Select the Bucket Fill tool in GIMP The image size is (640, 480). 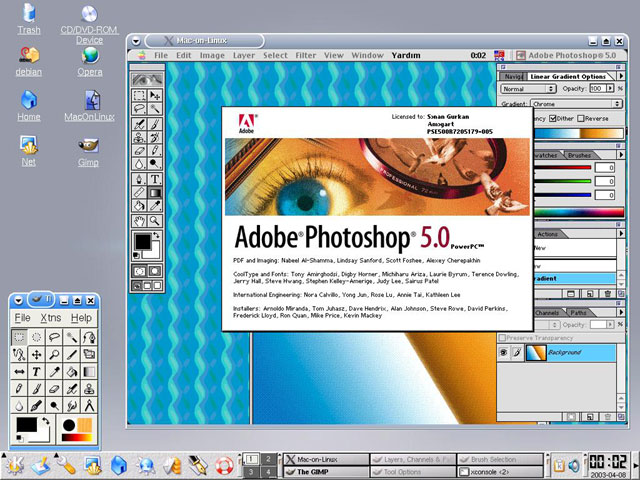[x=72, y=371]
